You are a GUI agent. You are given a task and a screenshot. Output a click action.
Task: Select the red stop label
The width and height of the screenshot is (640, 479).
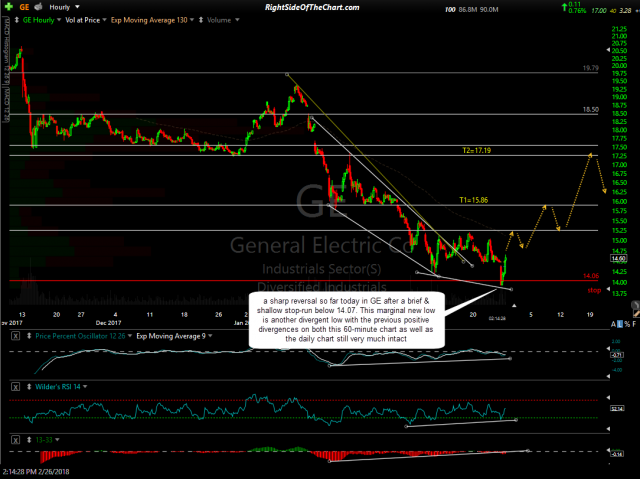[x=594, y=290]
